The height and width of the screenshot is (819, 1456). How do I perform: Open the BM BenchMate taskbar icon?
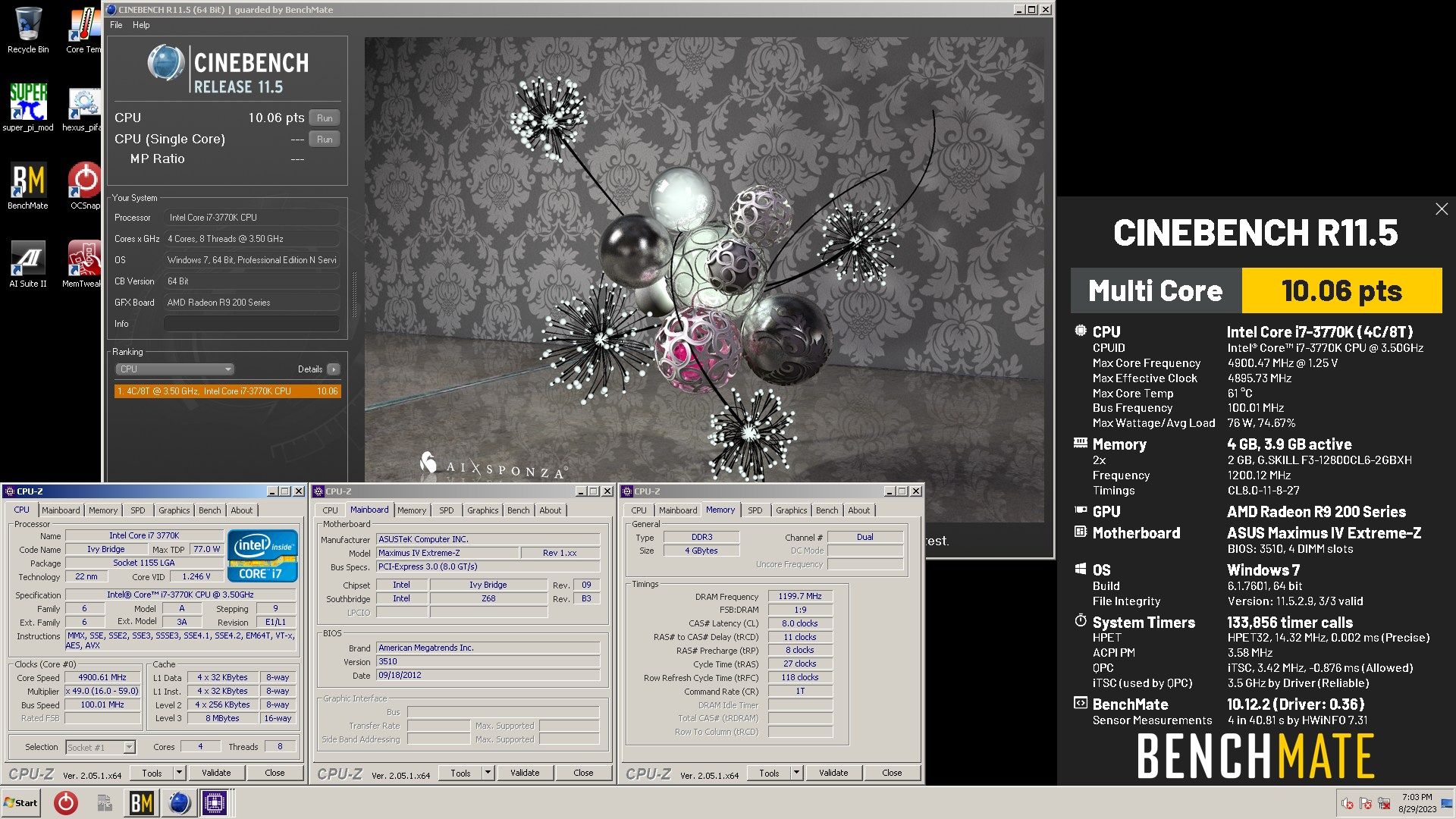pyautogui.click(x=142, y=803)
